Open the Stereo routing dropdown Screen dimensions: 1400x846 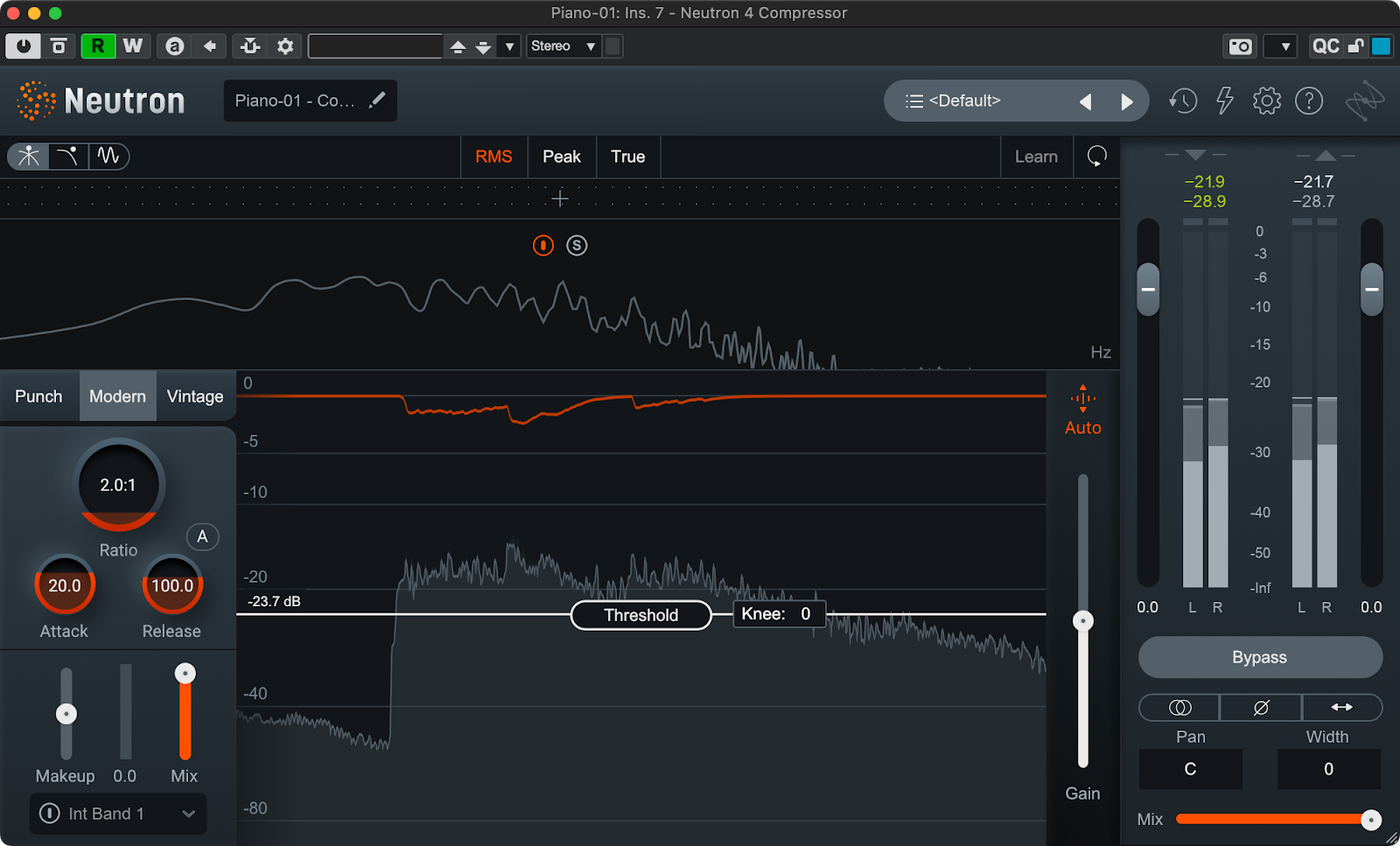point(564,46)
